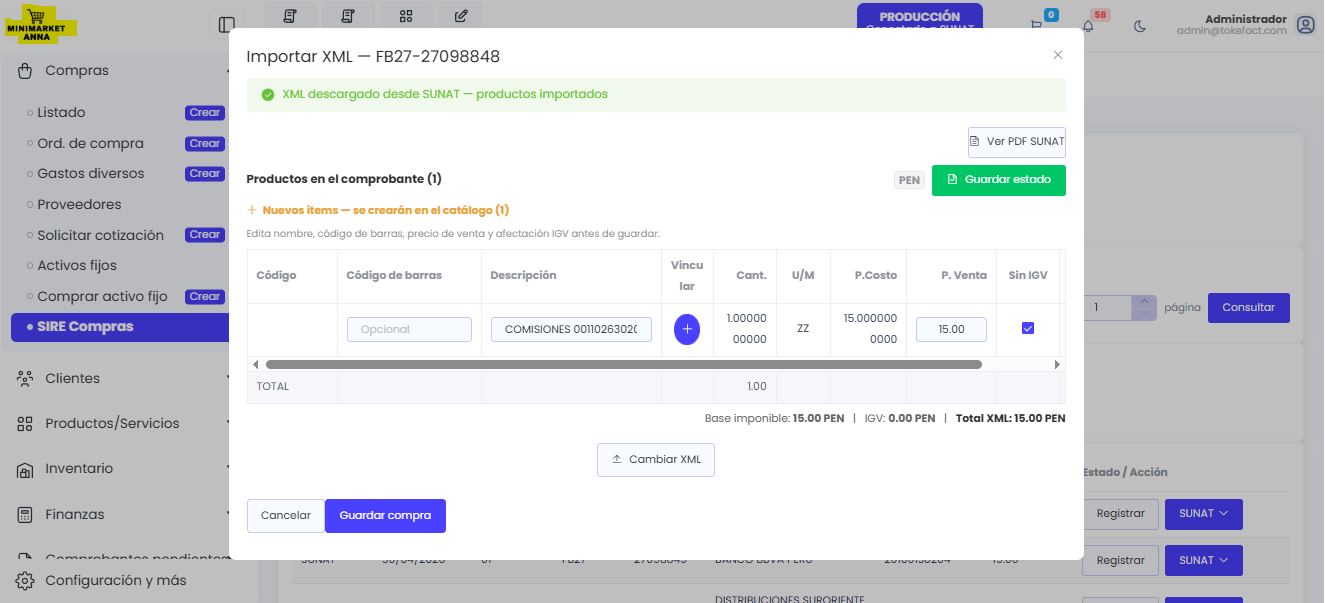1325x603 pixels.
Task: Click the green Guardar estado button
Action: pyautogui.click(x=999, y=180)
